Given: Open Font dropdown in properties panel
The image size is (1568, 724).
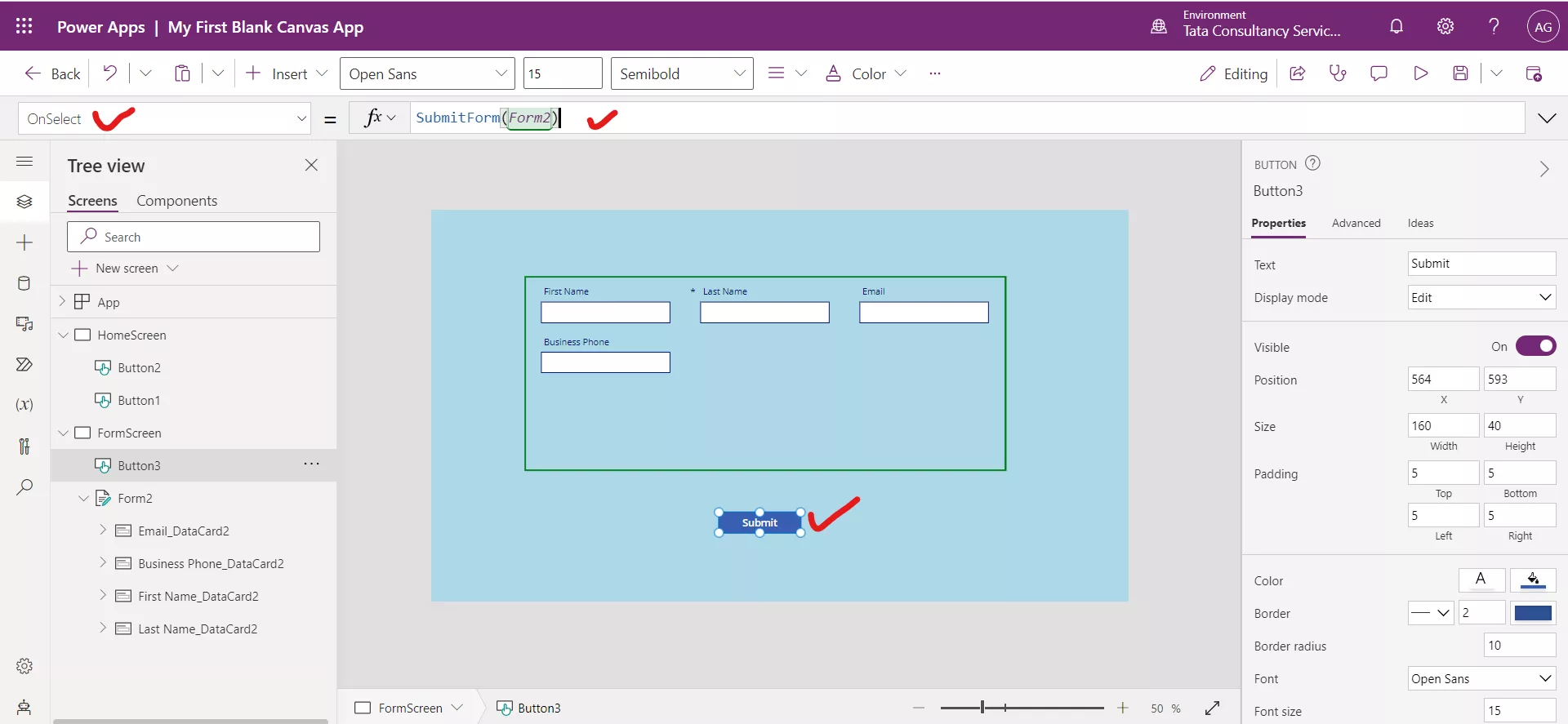Looking at the screenshot, I should click(x=1481, y=678).
